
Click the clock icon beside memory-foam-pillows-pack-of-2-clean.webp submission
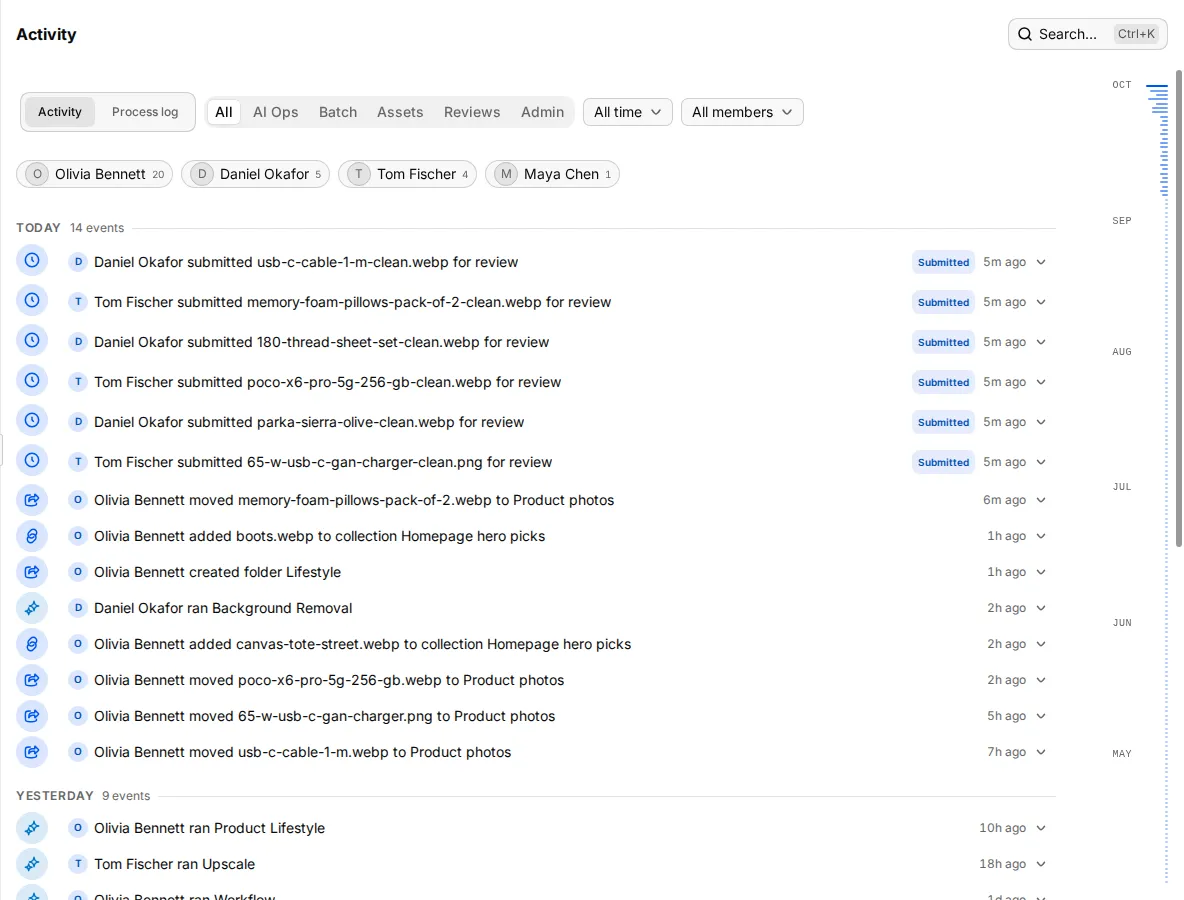tap(32, 301)
